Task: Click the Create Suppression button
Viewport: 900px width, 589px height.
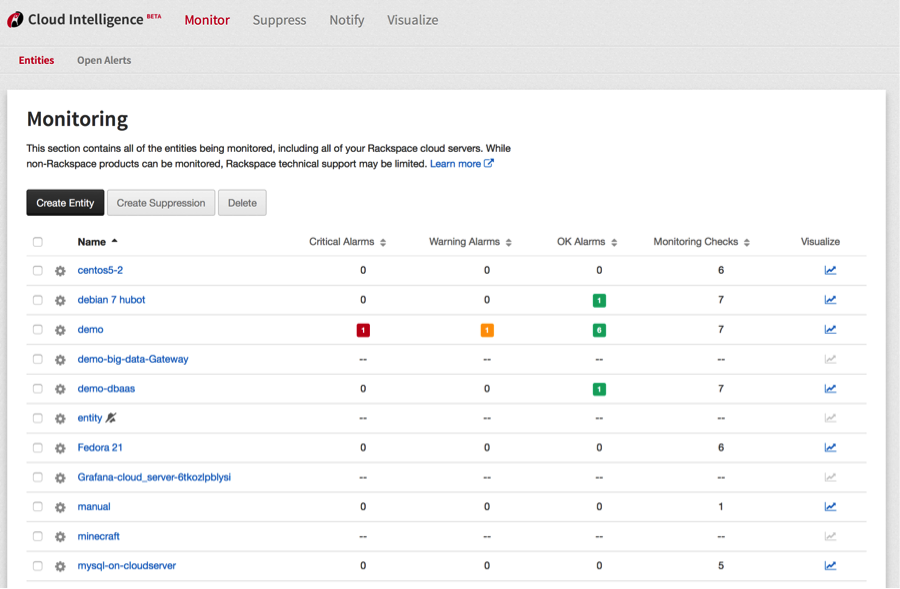Action: (161, 203)
